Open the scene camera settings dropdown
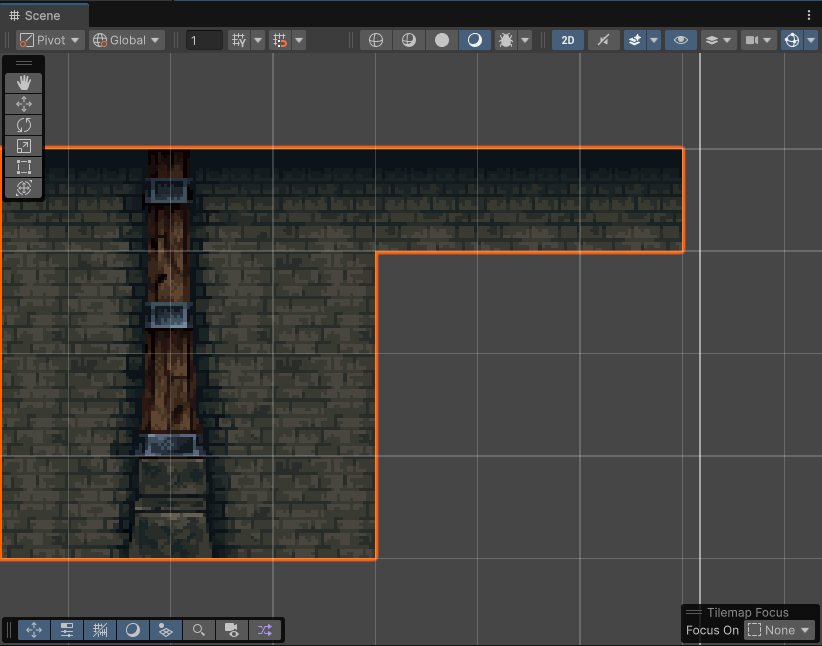This screenshot has width=822, height=646. 758,40
